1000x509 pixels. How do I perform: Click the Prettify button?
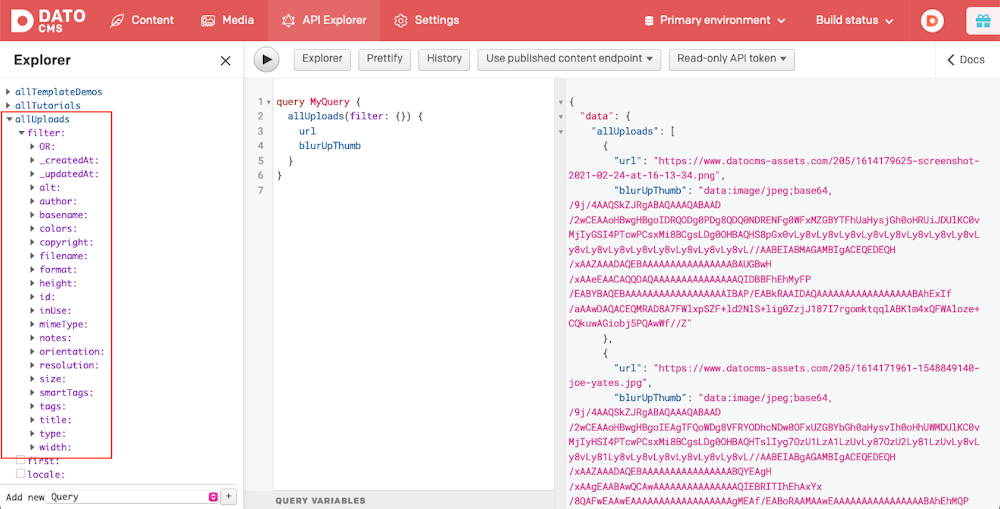point(384,59)
